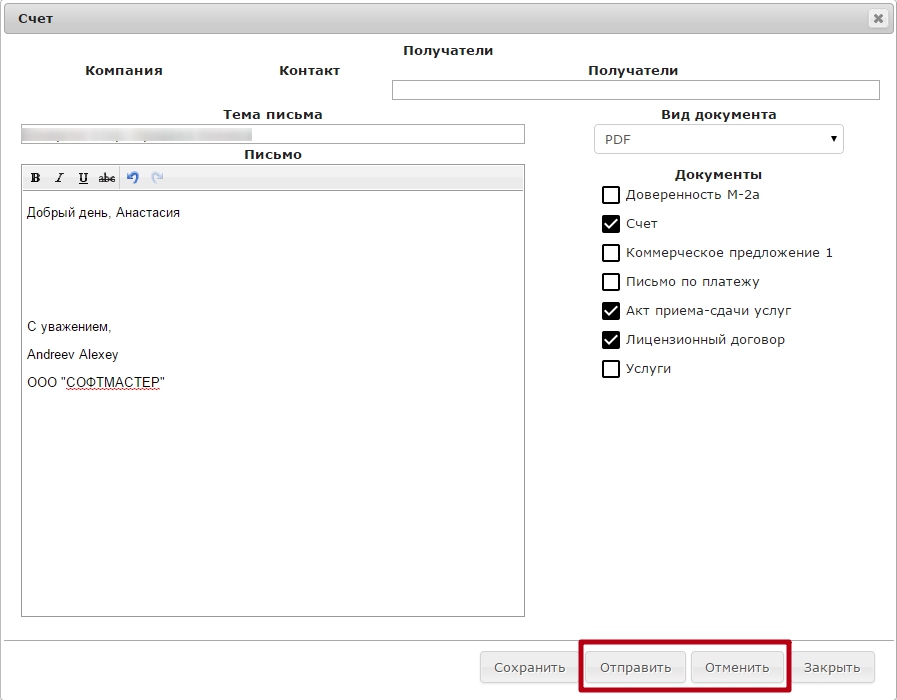
Task: Open the Вид документа PDF dropdown
Action: coord(718,140)
